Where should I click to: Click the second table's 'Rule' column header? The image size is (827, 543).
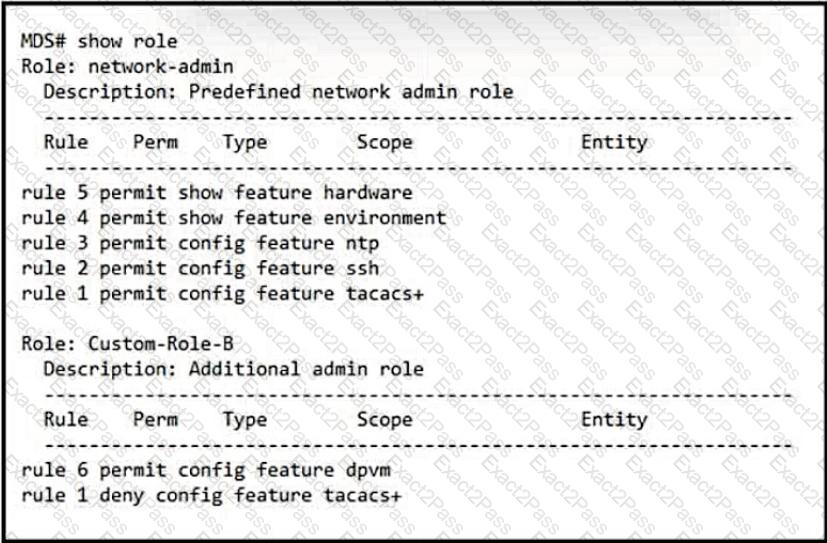[x=66, y=419]
